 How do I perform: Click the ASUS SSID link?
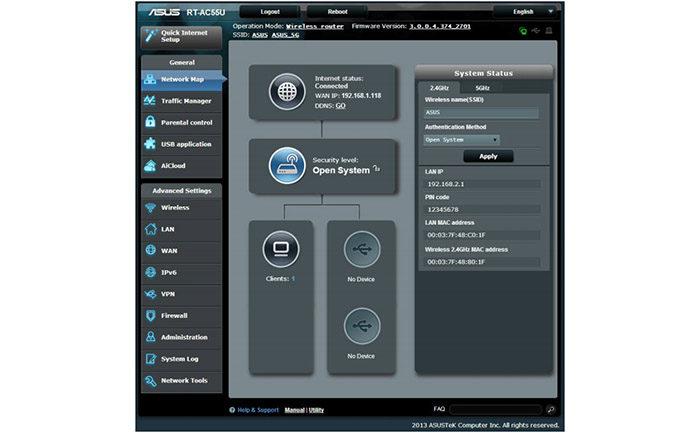(259, 35)
